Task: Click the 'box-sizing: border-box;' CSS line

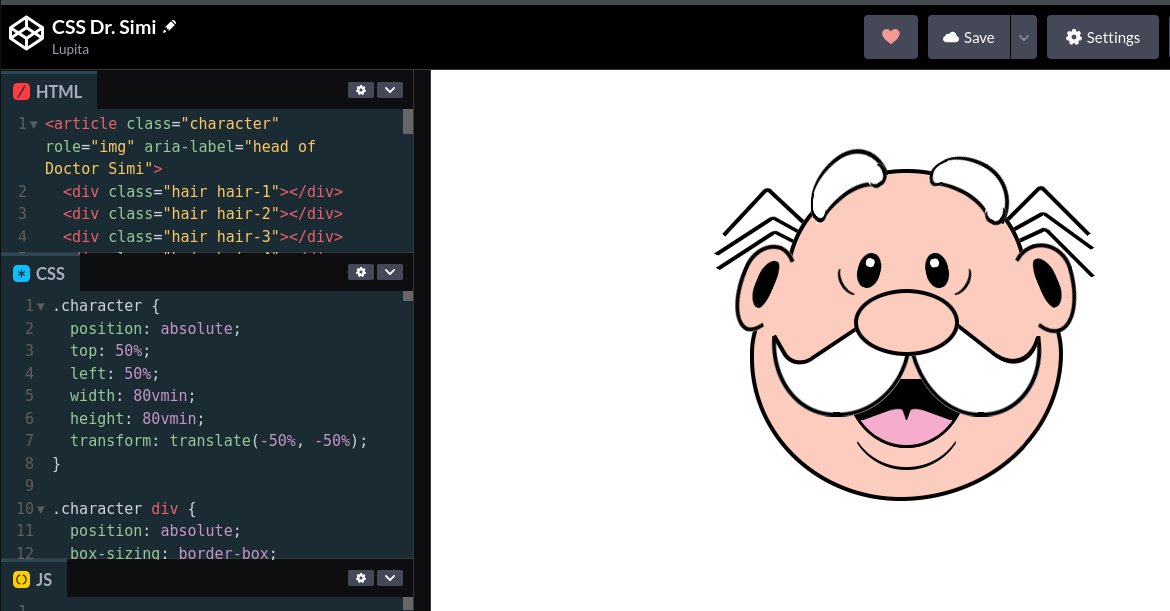Action: (173, 554)
